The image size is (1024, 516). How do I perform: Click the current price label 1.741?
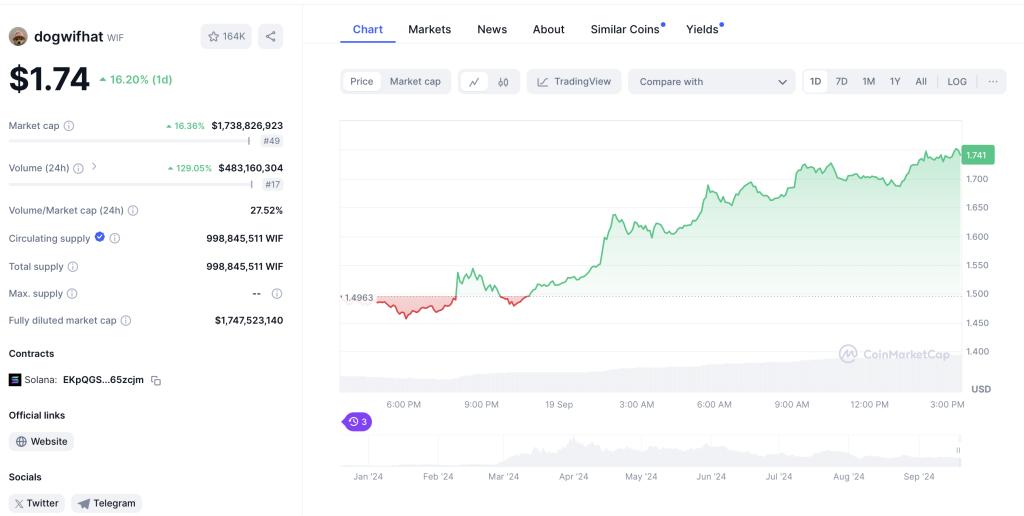(978, 154)
